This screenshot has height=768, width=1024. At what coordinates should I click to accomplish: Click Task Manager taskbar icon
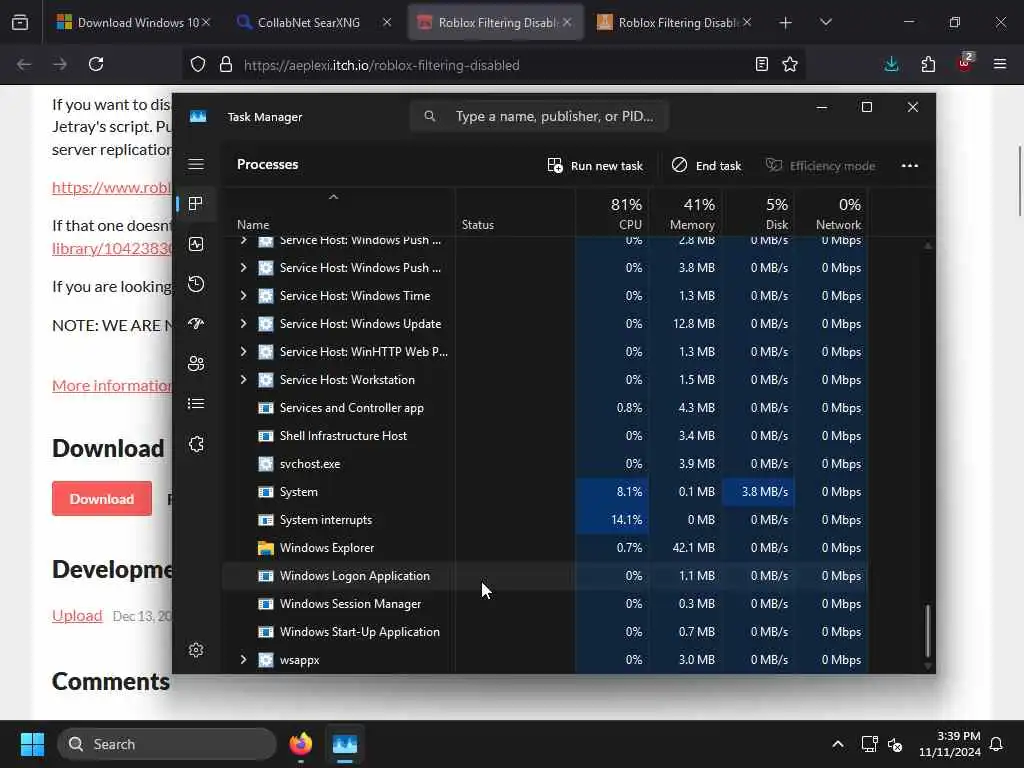pos(345,744)
